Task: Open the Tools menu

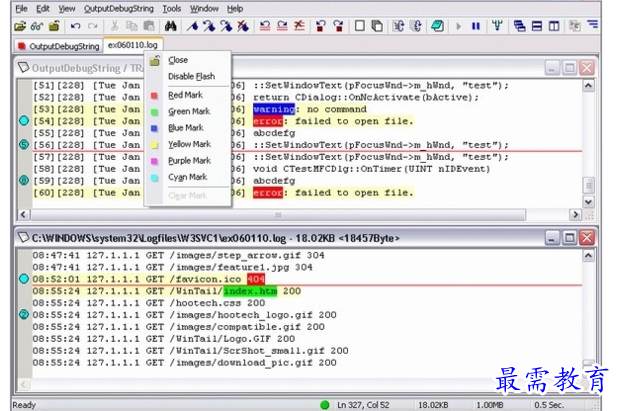Action: pos(172,8)
